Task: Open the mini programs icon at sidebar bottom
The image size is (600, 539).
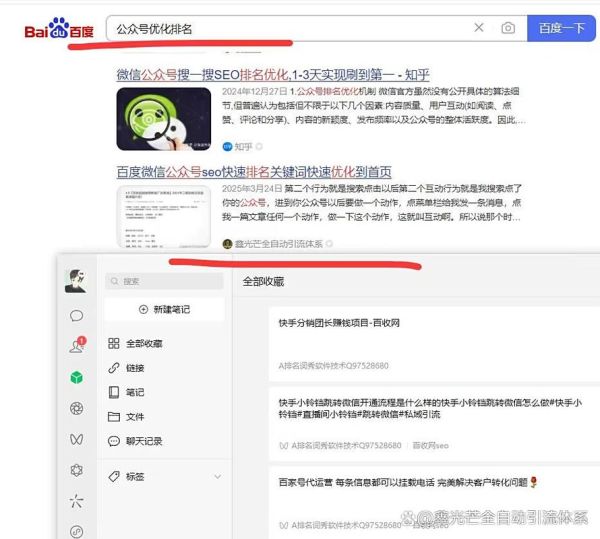Action: pos(77,531)
